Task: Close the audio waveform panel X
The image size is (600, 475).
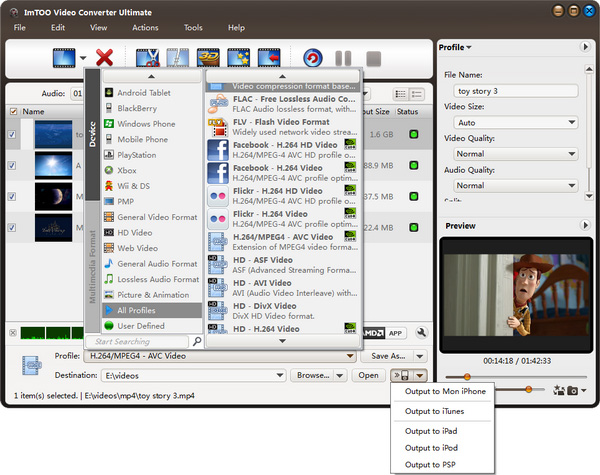Action: click(13, 333)
